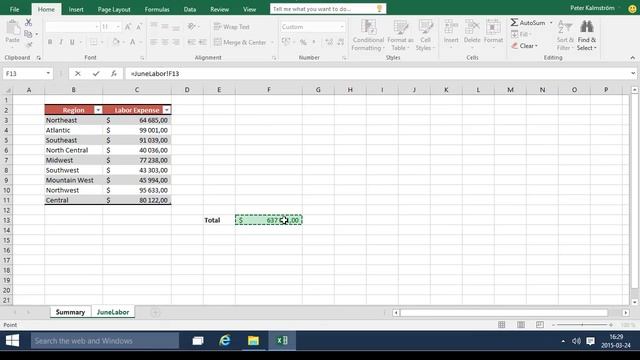Switch to Page Layout view icon
The width and height of the screenshot is (640, 360).
[x=521, y=324]
